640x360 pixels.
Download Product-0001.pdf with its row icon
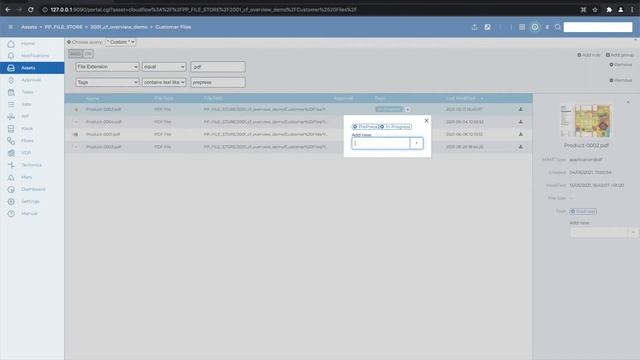tap(520, 134)
